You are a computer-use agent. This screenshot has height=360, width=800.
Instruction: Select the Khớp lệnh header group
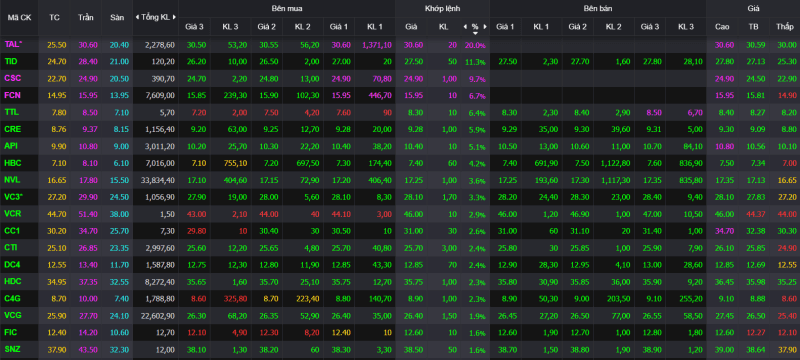[x=442, y=9]
